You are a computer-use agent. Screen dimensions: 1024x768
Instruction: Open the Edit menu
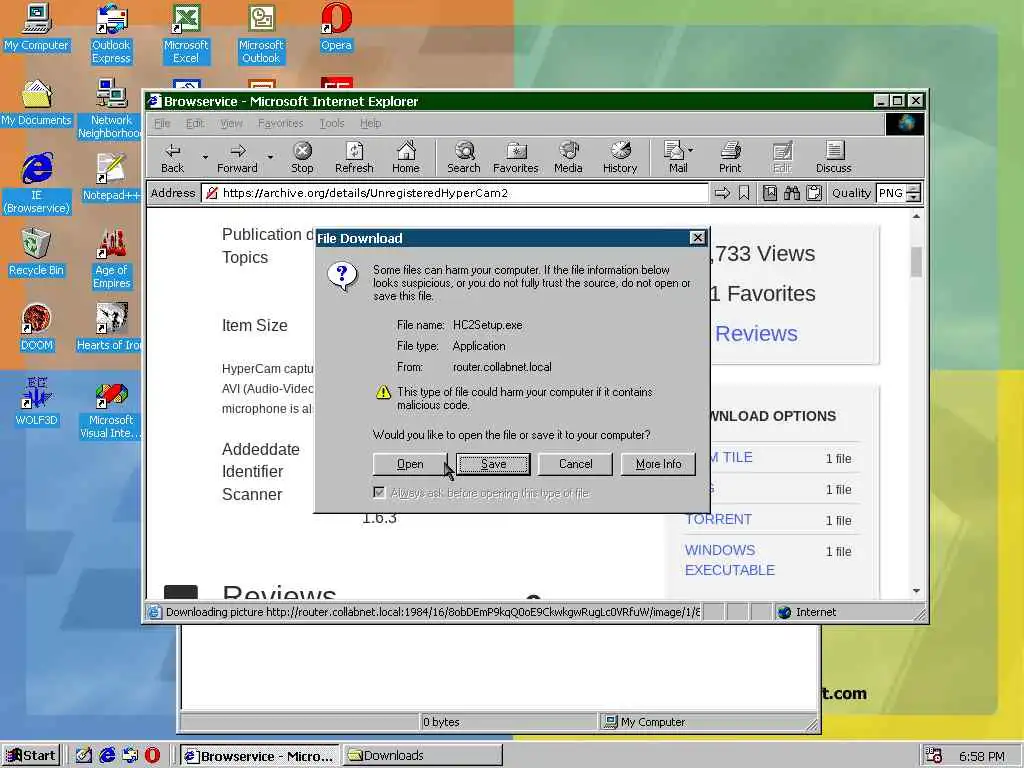(195, 123)
